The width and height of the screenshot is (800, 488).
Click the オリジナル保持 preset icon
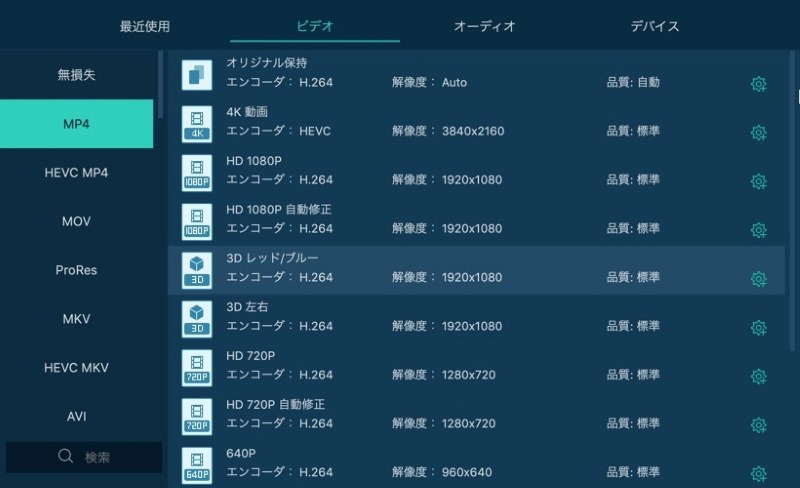[197, 75]
